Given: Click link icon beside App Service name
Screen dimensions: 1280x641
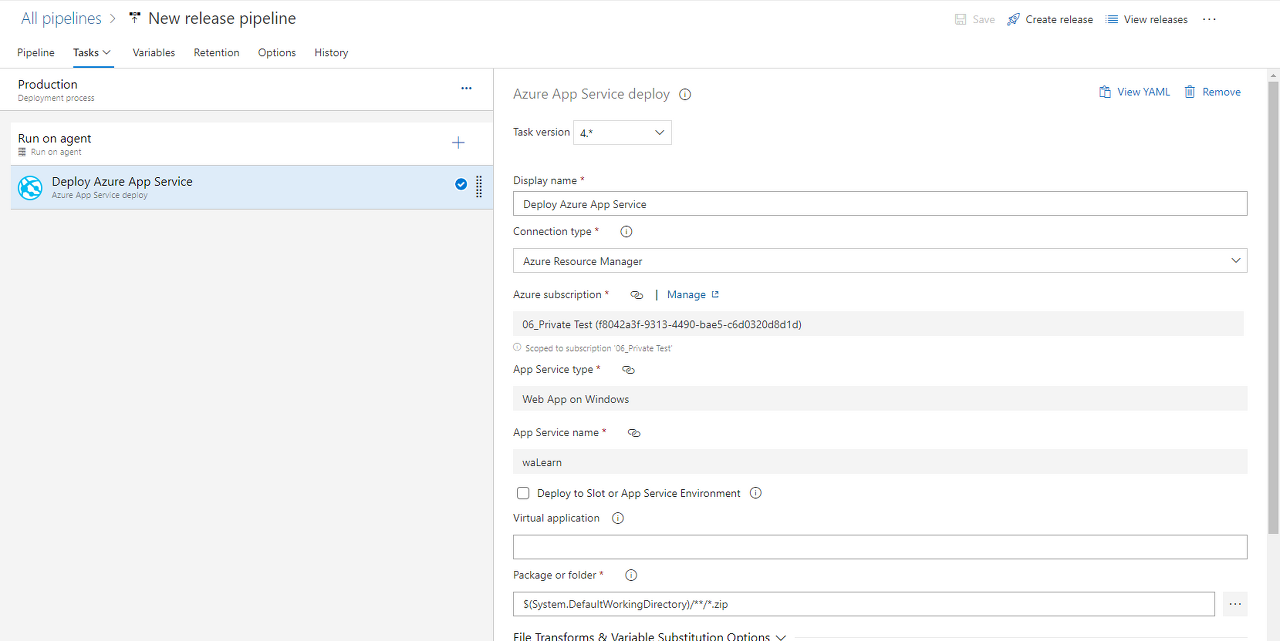Looking at the screenshot, I should click(634, 433).
